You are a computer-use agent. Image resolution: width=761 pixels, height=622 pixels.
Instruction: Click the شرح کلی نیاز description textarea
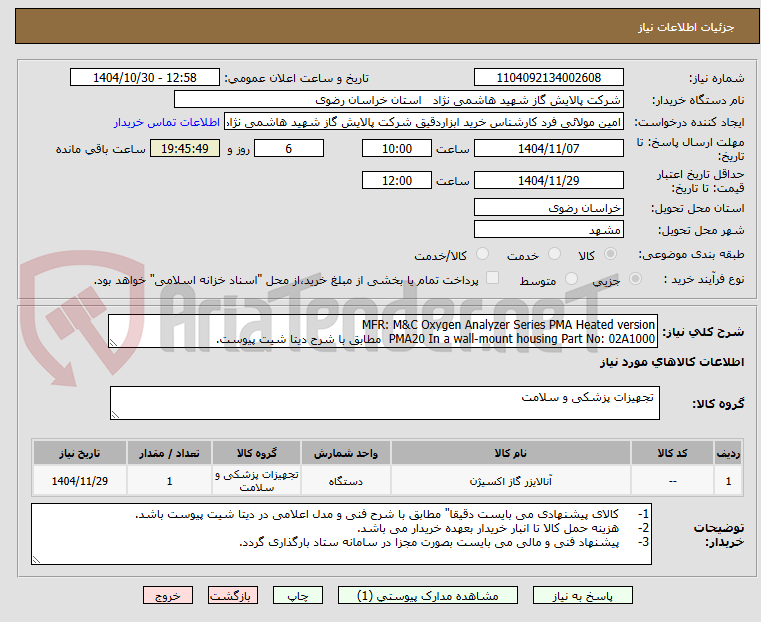(x=383, y=331)
